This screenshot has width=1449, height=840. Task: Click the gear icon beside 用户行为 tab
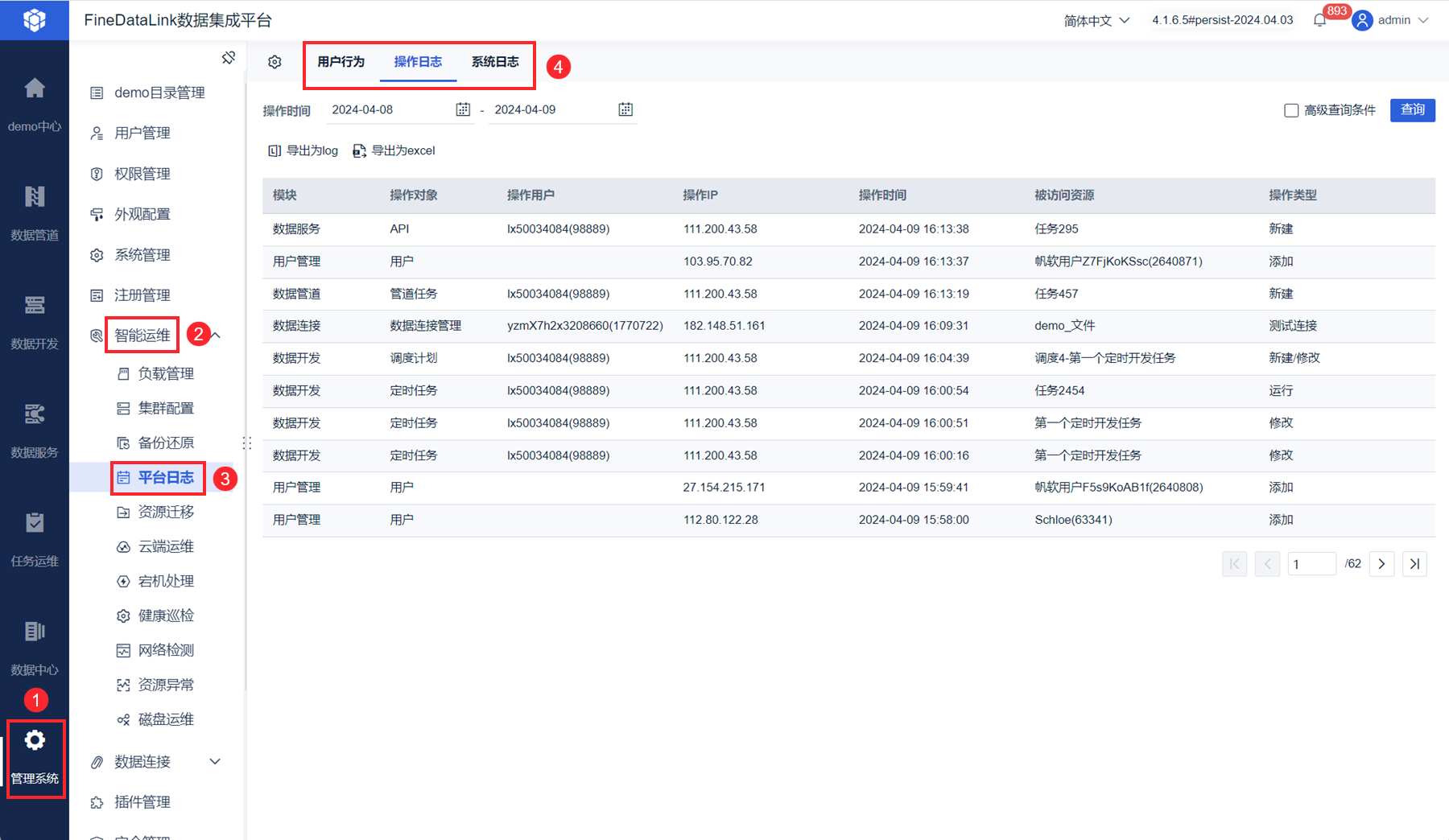pos(275,62)
